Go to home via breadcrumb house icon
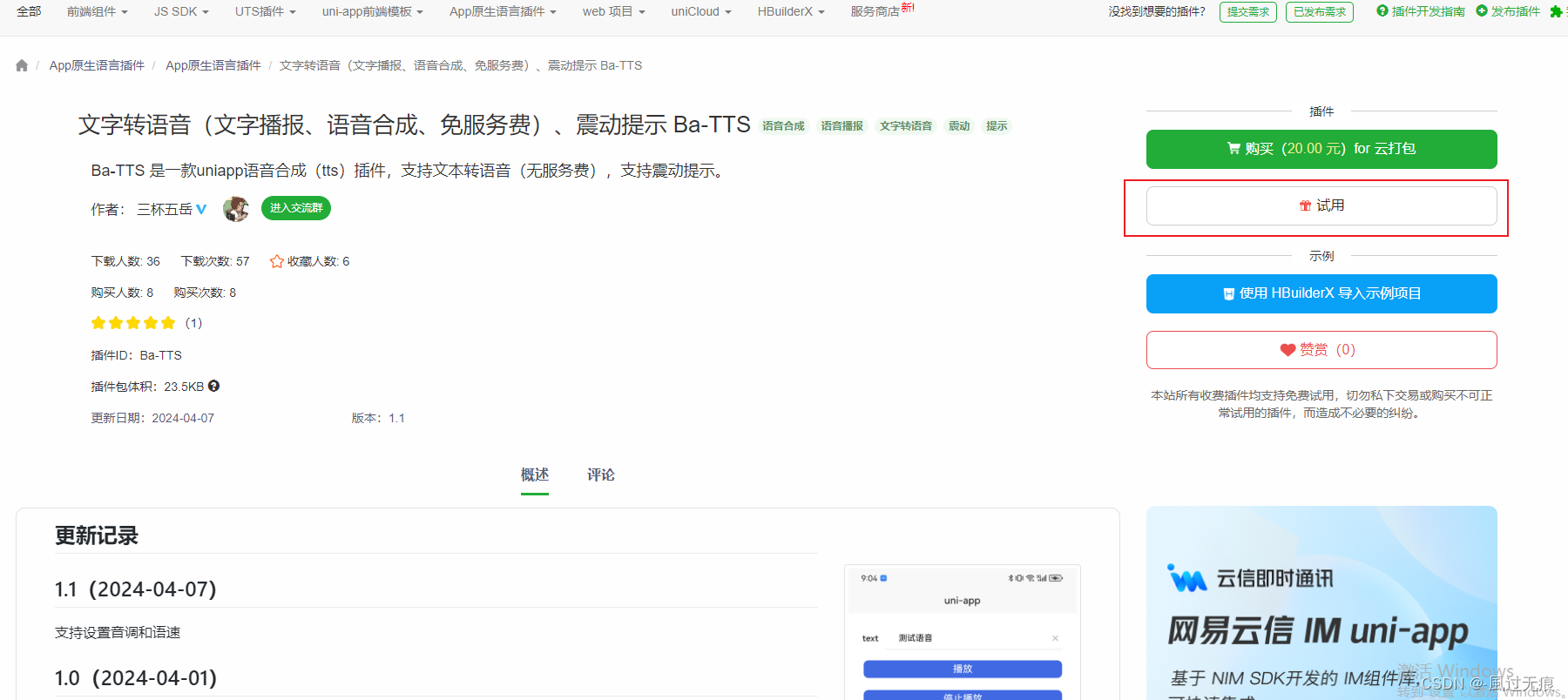Image resolution: width=1568 pixels, height=700 pixels. point(22,65)
